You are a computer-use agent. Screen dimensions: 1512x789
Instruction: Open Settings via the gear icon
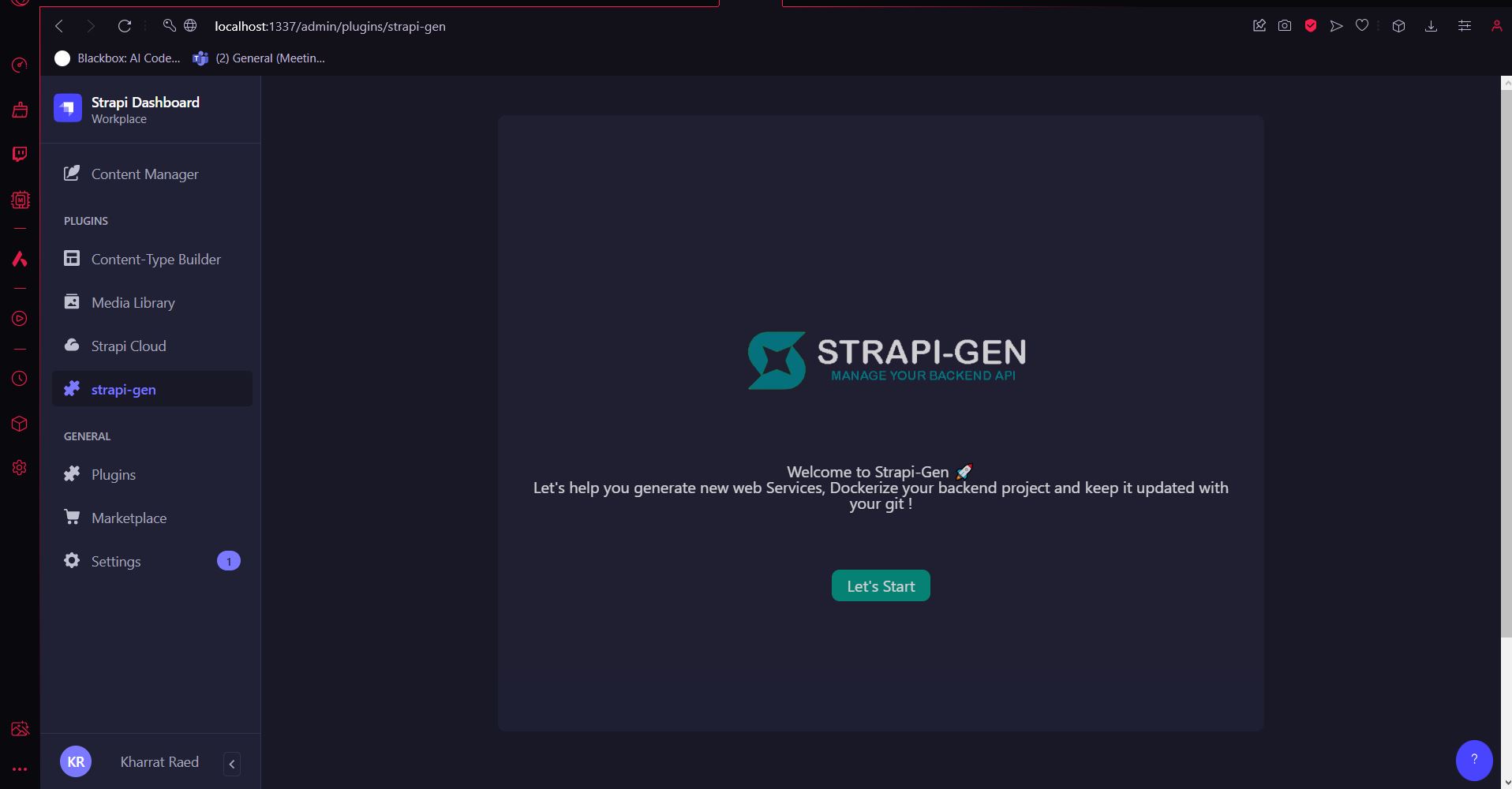tap(72, 561)
